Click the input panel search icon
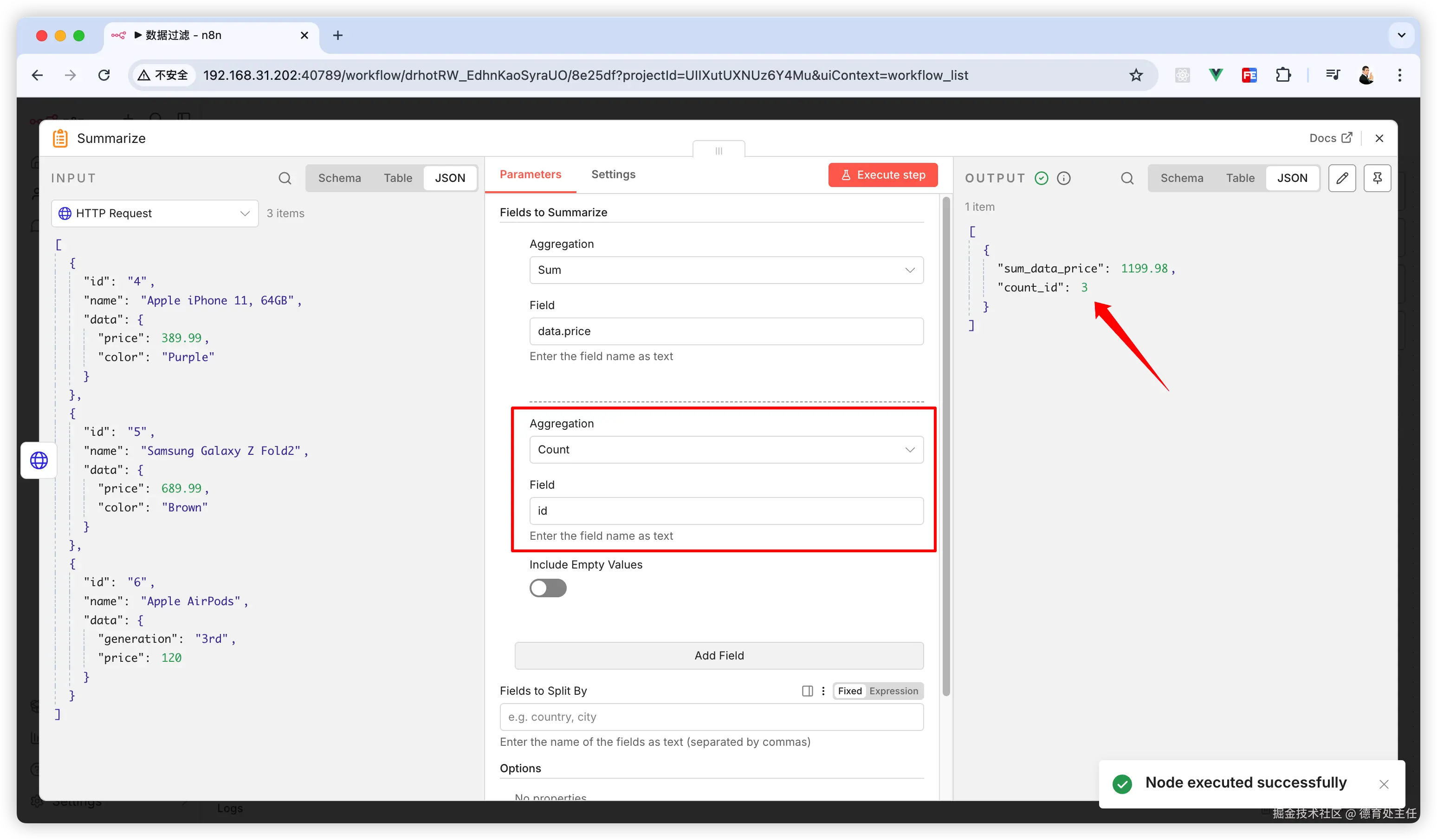 click(x=285, y=179)
